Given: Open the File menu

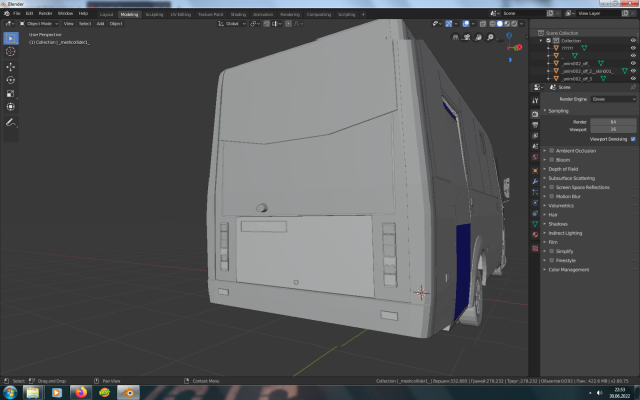Looking at the screenshot, I should tap(17, 13).
